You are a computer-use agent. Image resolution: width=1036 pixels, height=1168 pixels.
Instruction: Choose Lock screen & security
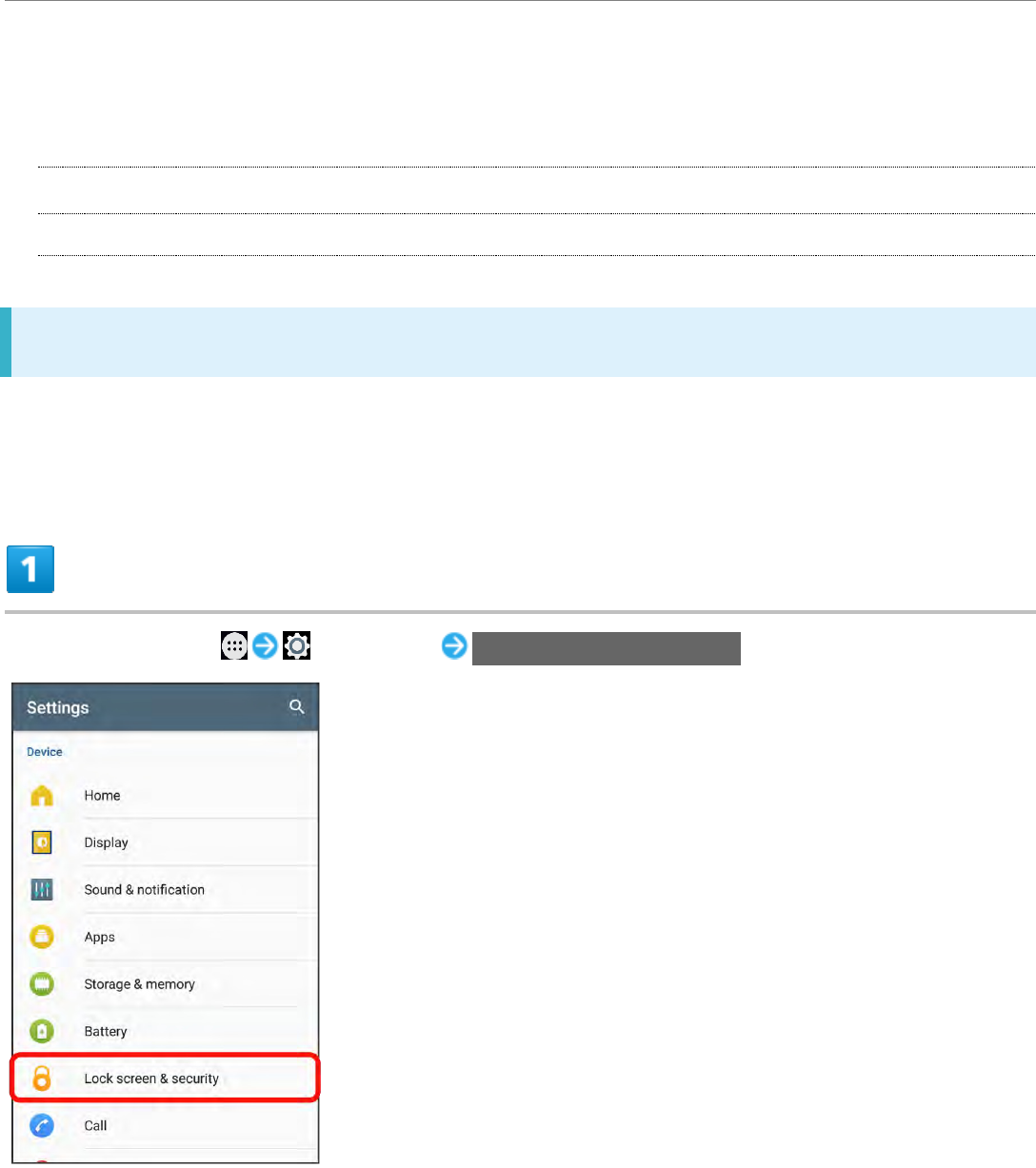(x=166, y=1078)
